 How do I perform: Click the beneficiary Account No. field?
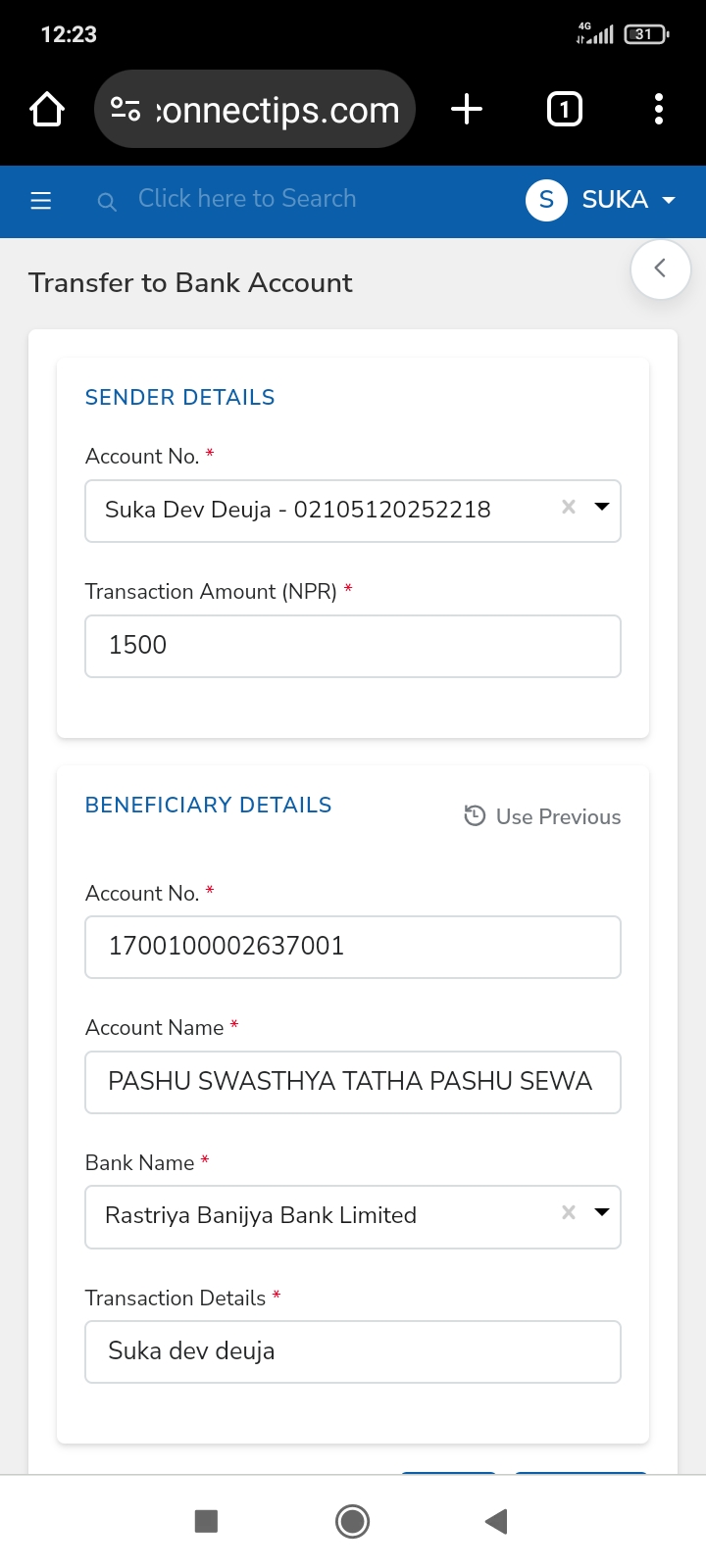click(x=353, y=947)
